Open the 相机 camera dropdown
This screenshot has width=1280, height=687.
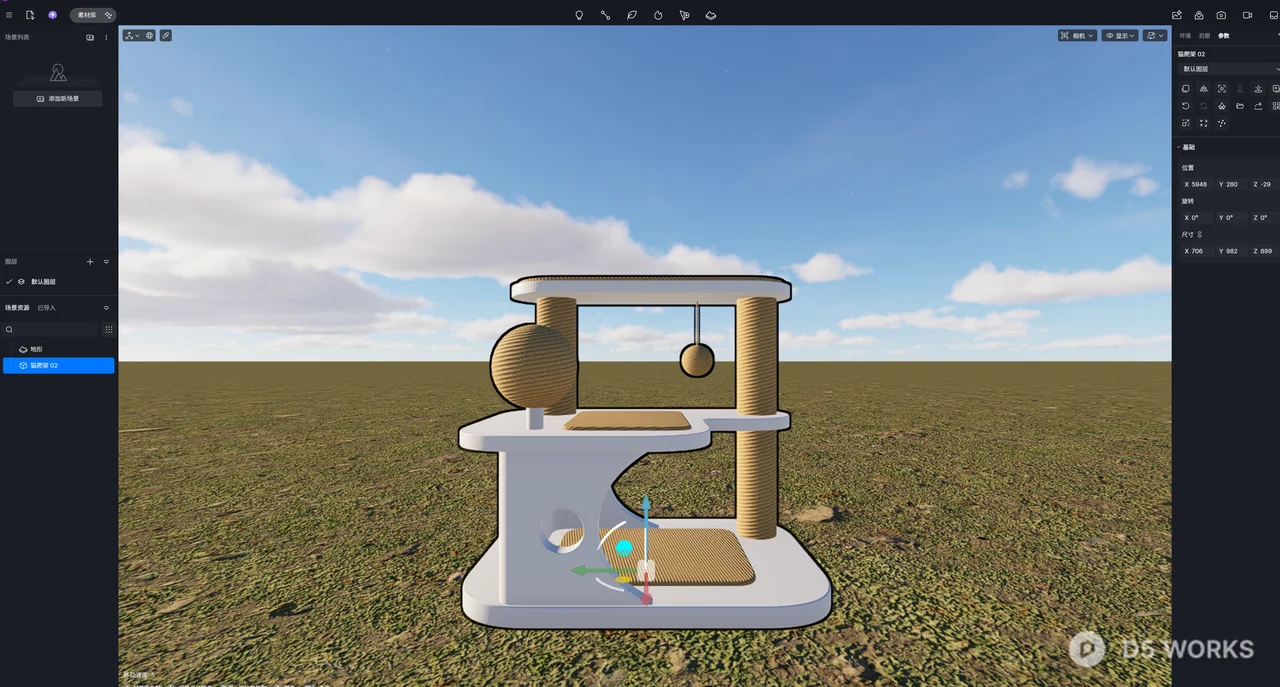[1078, 35]
